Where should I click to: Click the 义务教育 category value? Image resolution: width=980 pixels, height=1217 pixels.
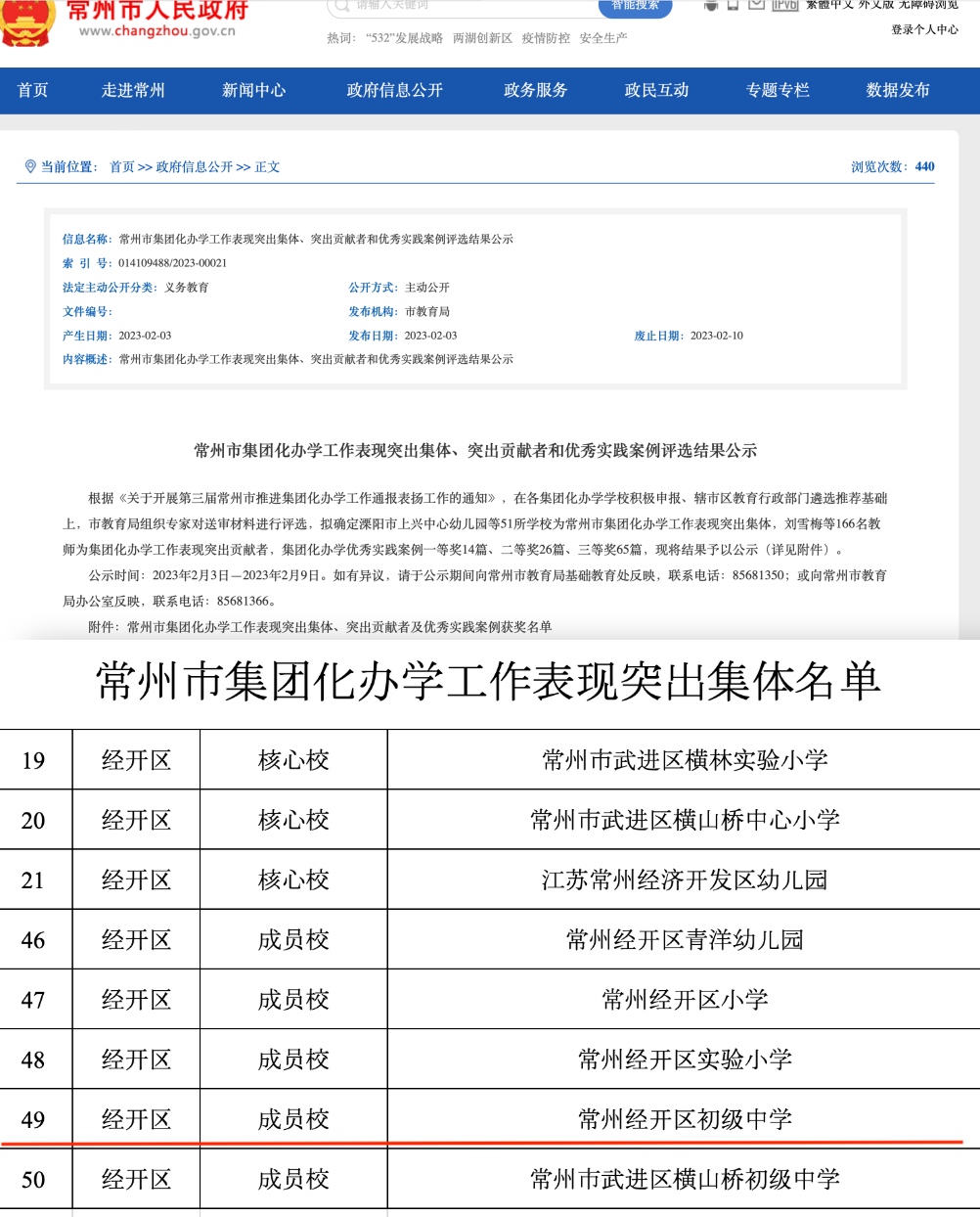point(187,288)
